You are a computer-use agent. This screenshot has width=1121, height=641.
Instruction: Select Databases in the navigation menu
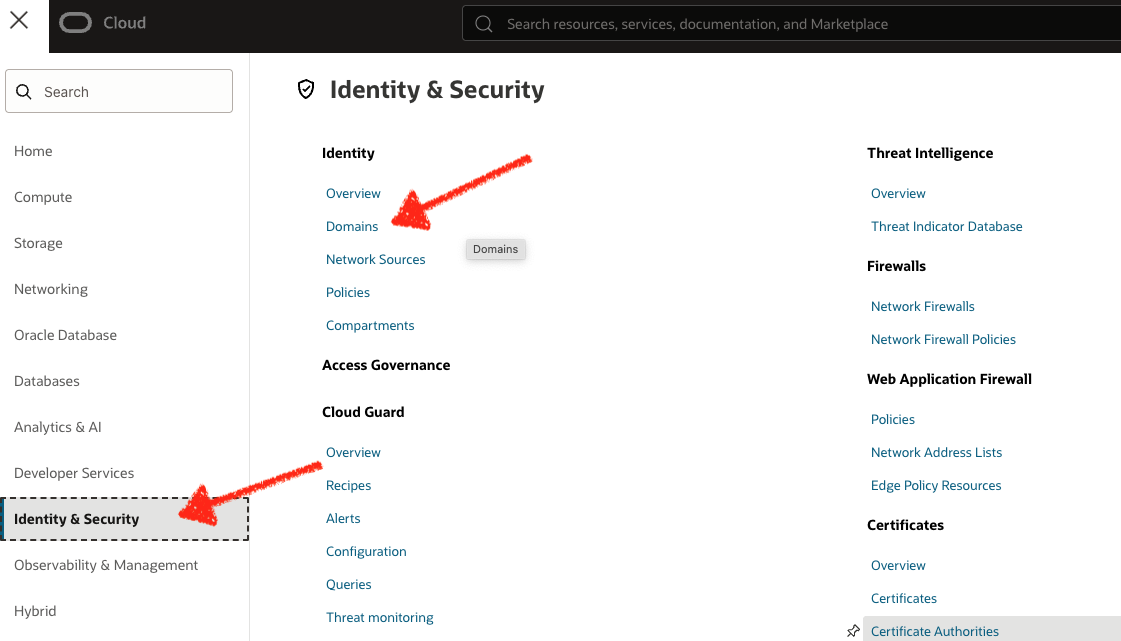[46, 381]
